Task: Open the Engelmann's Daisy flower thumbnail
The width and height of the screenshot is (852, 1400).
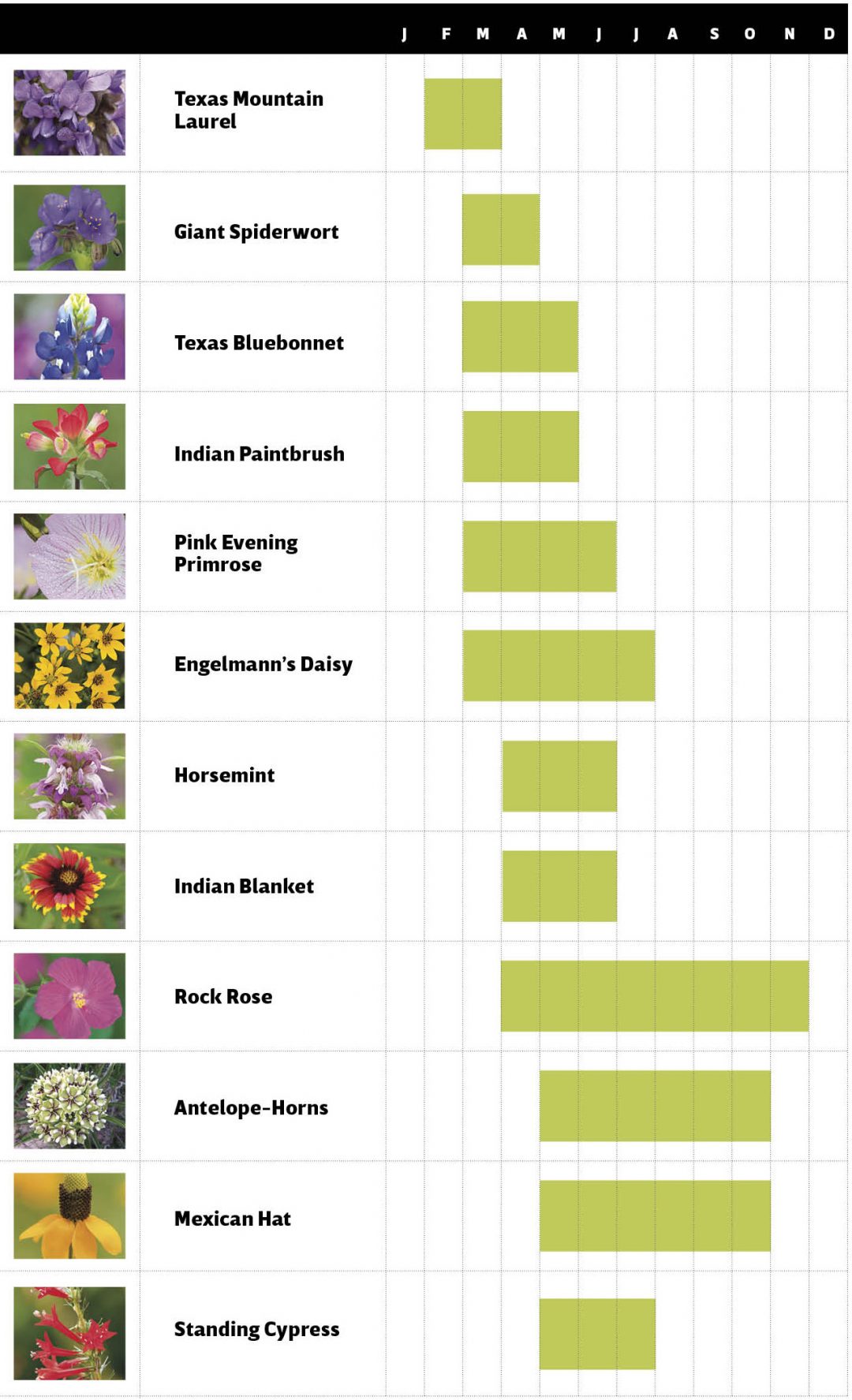Action: [69, 666]
